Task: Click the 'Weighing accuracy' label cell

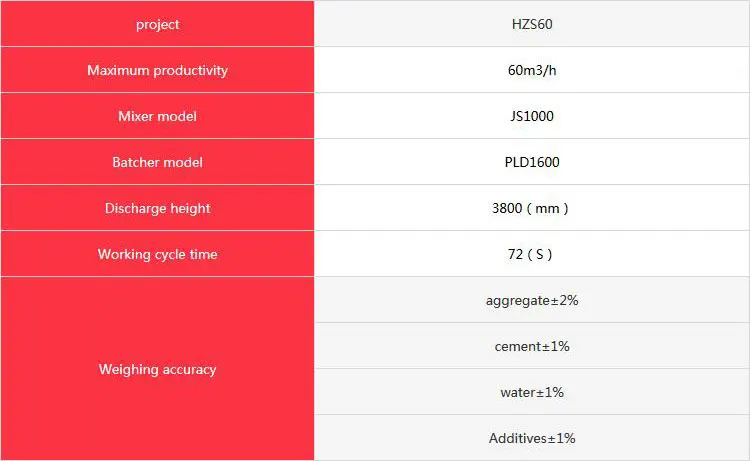Action: point(157,369)
